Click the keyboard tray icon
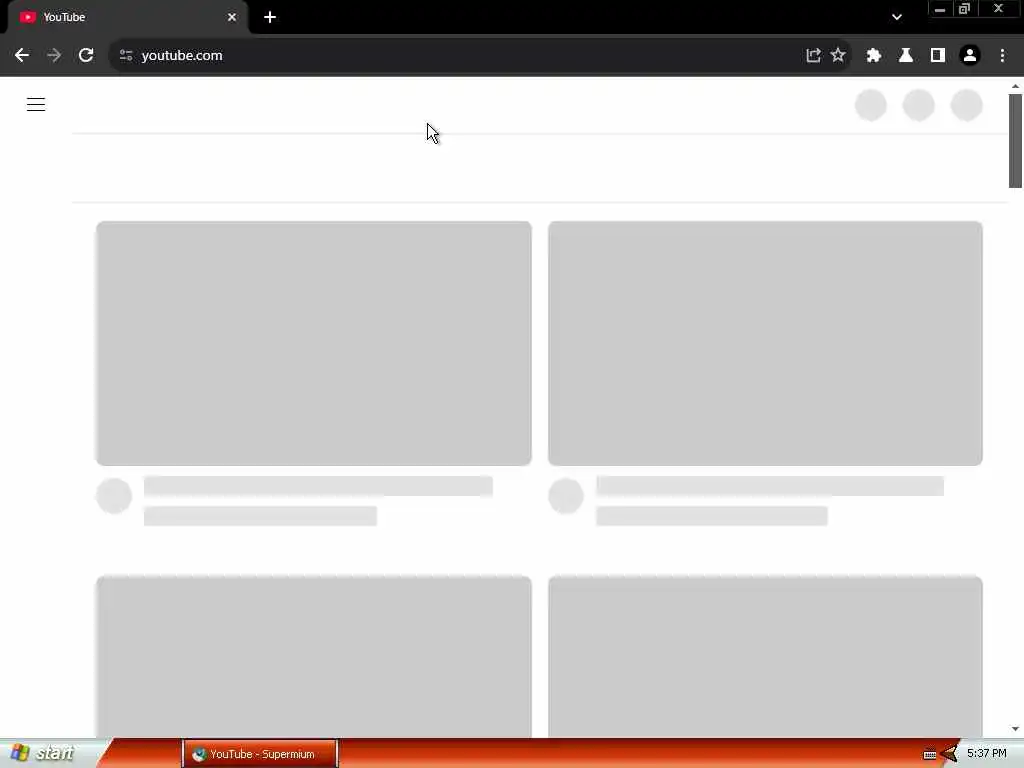Viewport: 1024px width, 768px height. pyautogui.click(x=930, y=754)
